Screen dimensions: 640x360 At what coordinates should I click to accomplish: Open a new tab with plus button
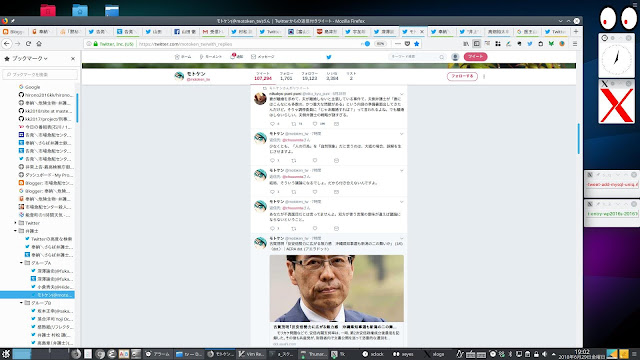pos(576,31)
